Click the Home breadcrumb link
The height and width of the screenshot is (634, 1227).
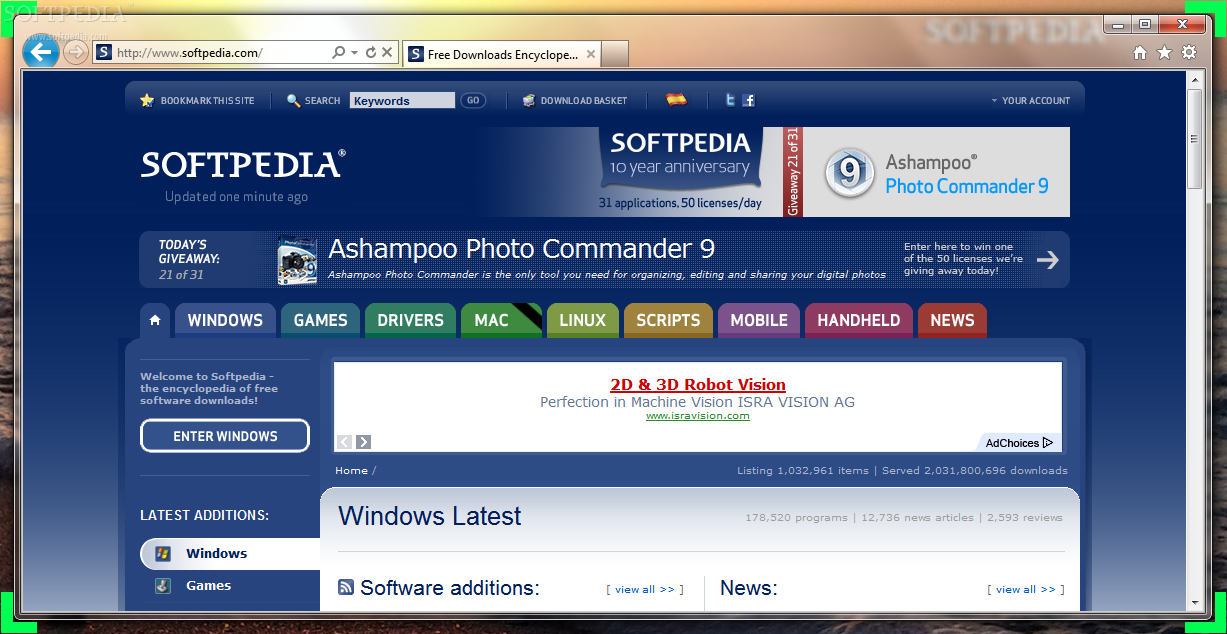(x=351, y=470)
